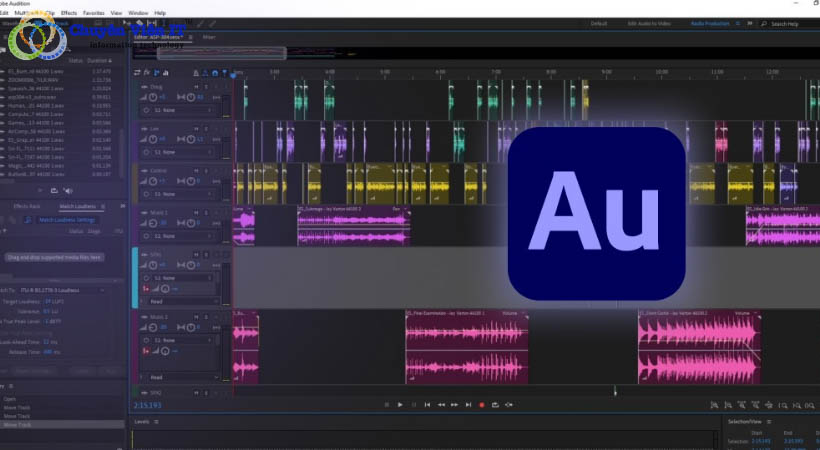Toggle Loop Playback in transport bar
Image resolution: width=820 pixels, height=450 pixels.
coord(495,404)
